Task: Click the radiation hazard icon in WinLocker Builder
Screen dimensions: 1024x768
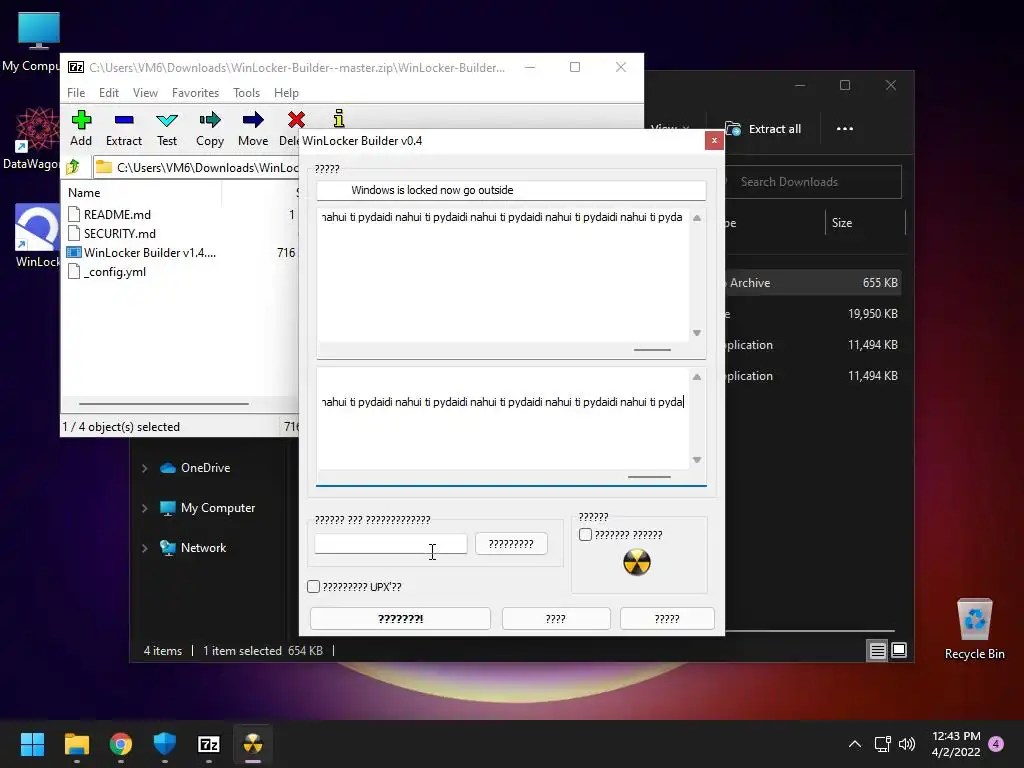Action: (637, 562)
